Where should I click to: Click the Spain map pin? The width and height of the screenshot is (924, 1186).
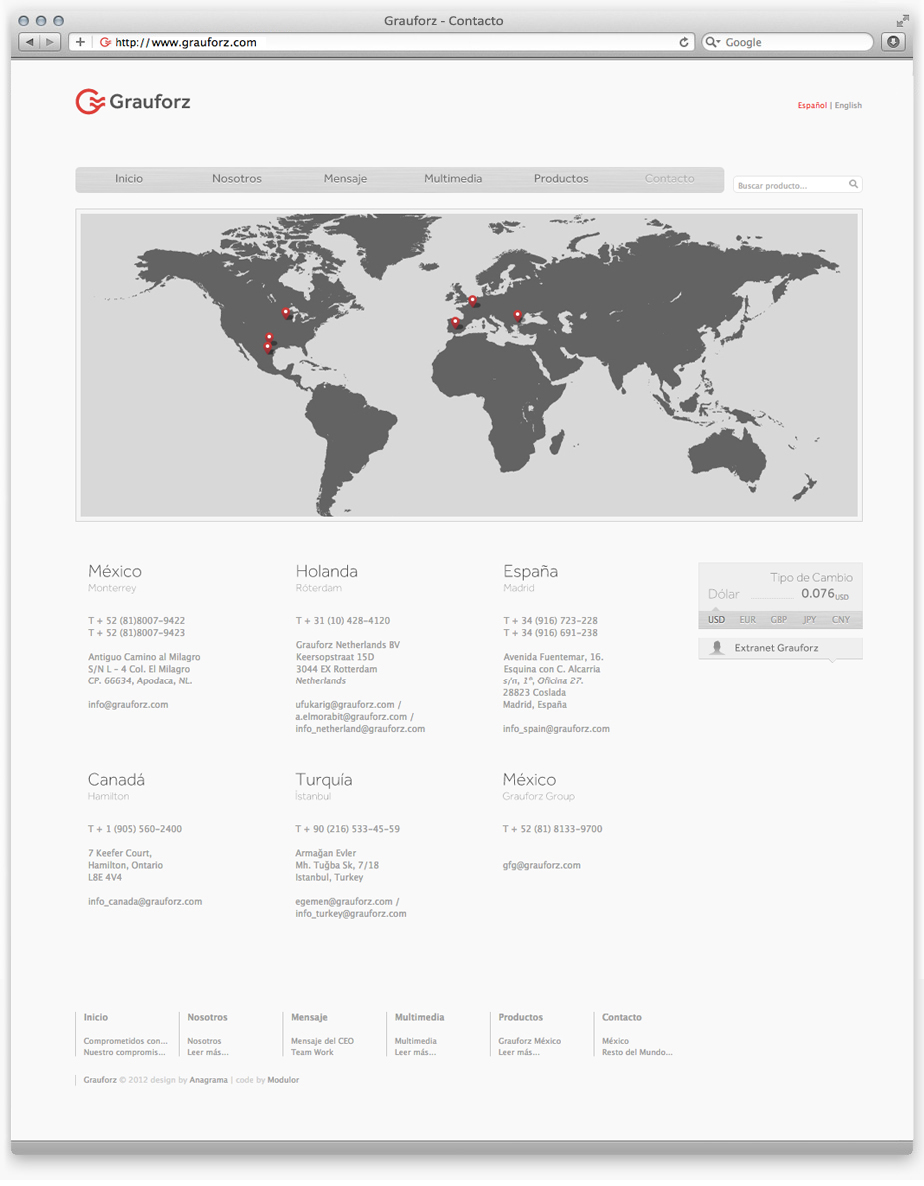click(x=455, y=323)
